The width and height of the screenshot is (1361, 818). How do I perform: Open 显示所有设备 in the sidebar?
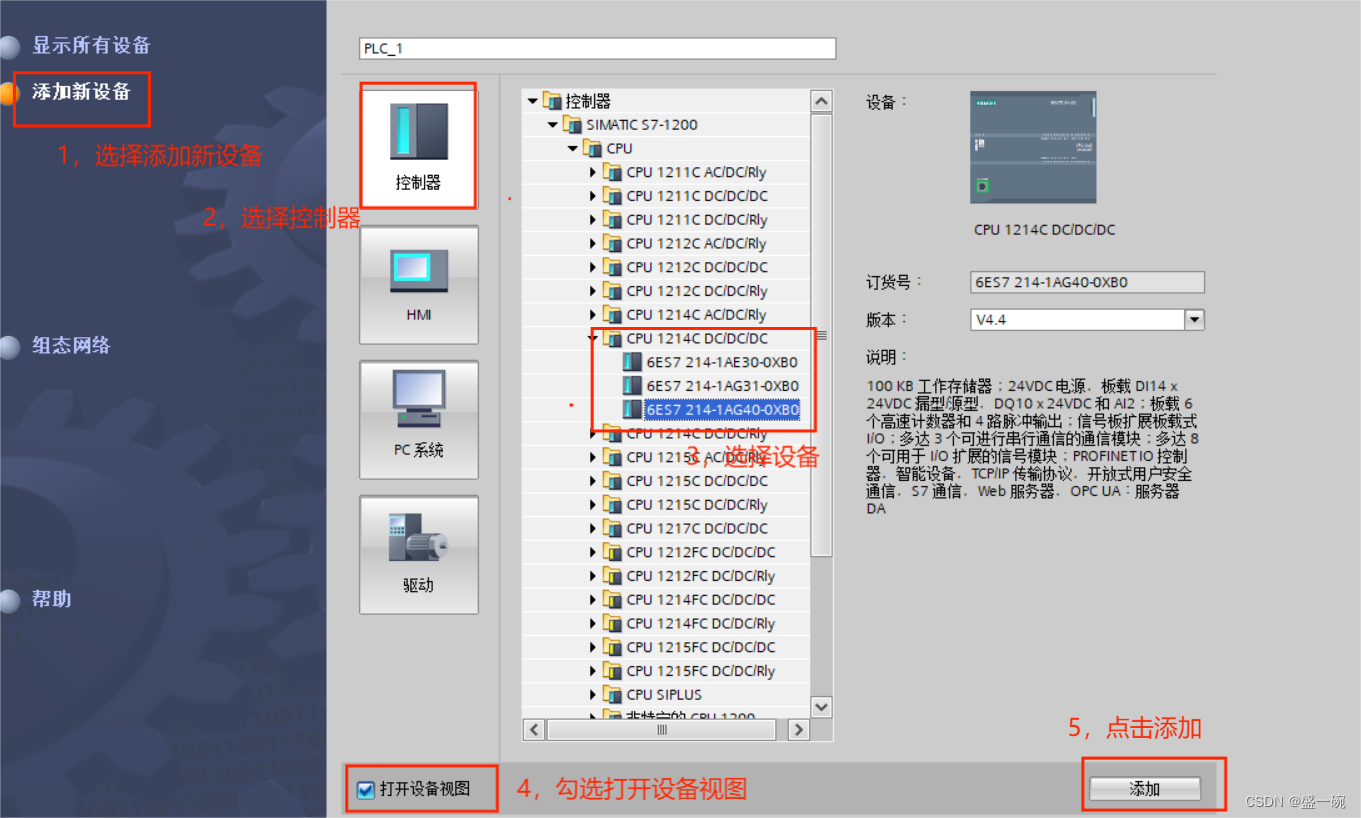(x=91, y=45)
